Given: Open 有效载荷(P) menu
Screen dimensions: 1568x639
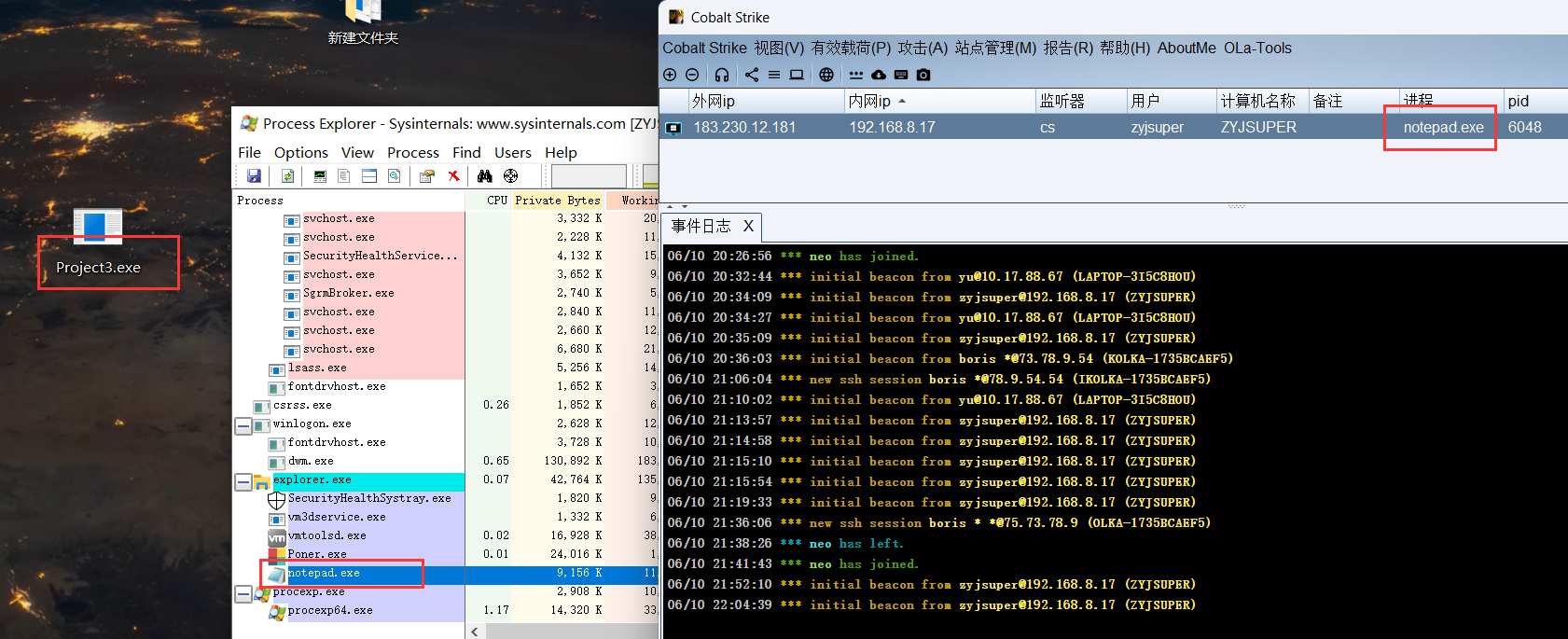Looking at the screenshot, I should point(851,48).
